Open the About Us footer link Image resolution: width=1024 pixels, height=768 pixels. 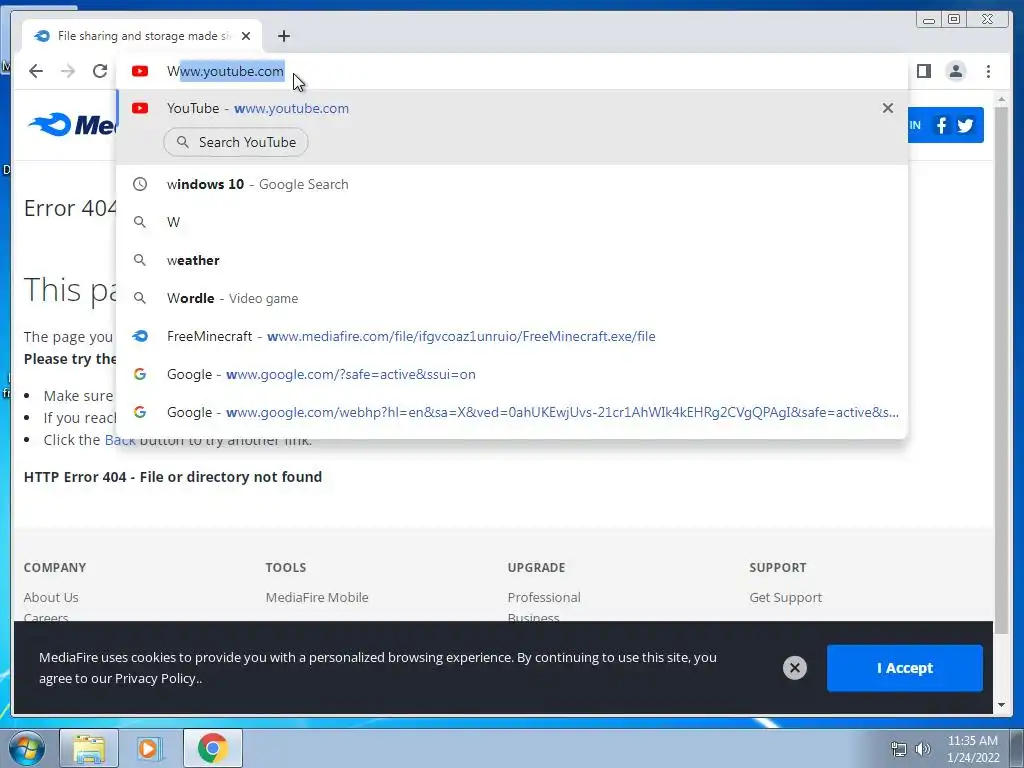pyautogui.click(x=51, y=598)
